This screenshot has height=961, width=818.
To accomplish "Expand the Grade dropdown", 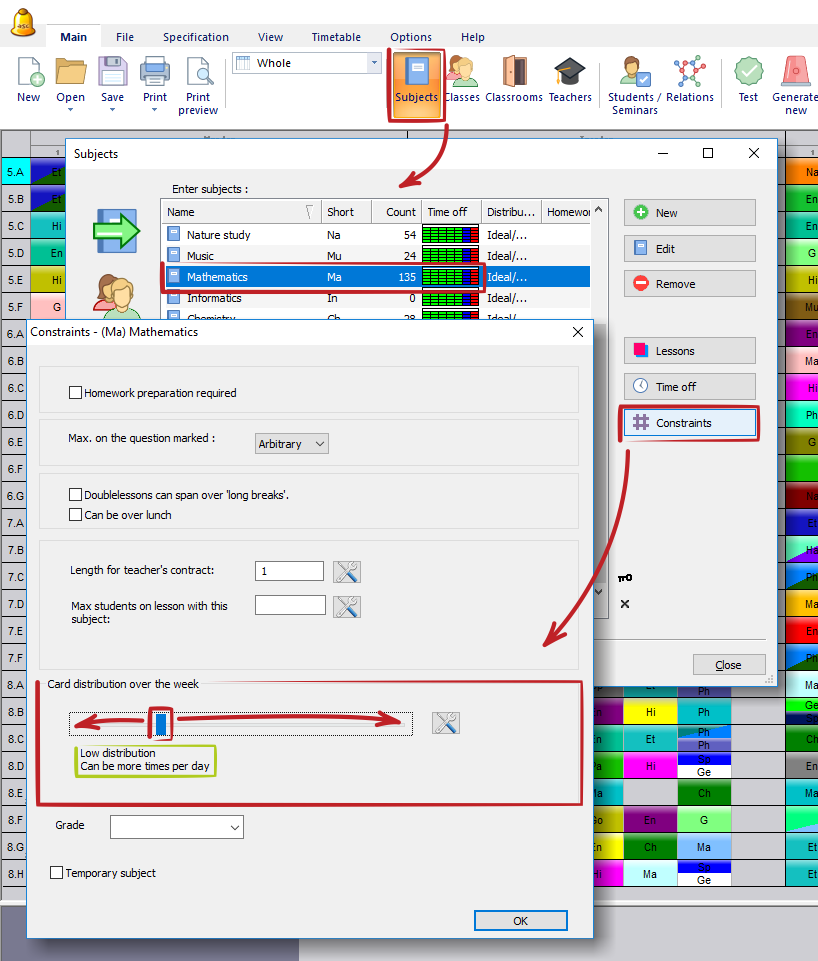I will point(177,827).
